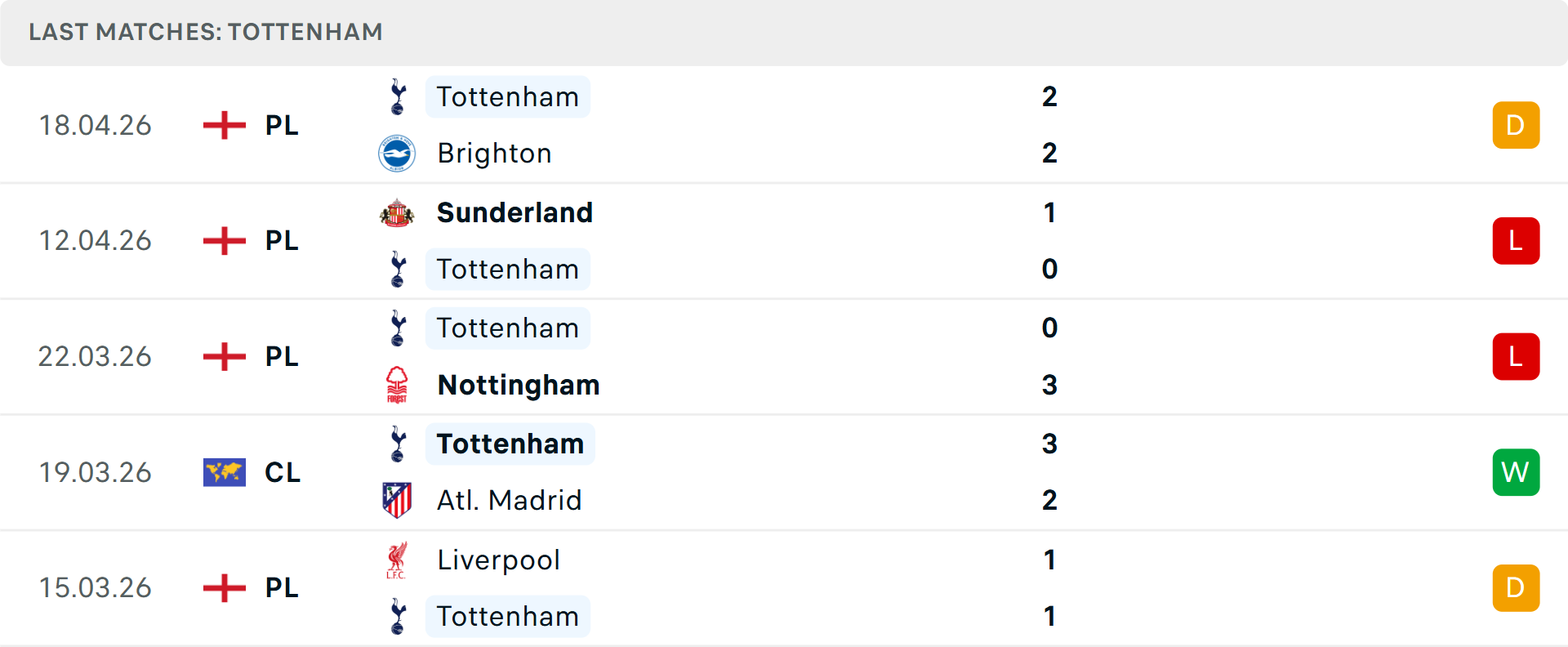
Task: Open the Nottingham team link
Action: coord(519,385)
